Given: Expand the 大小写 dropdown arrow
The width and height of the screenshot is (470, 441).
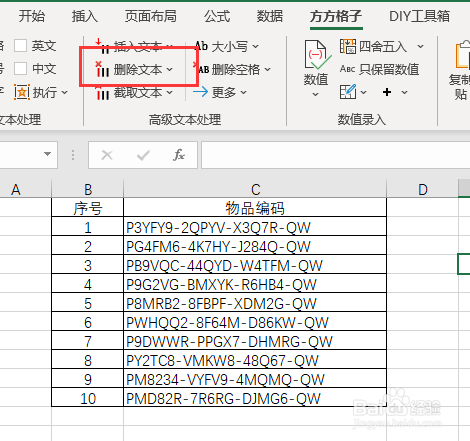Looking at the screenshot, I should click(256, 46).
